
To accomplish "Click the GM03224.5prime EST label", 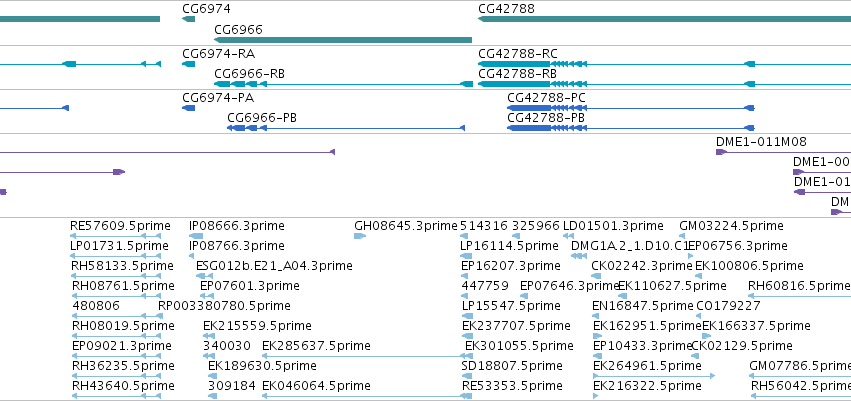I will tap(732, 226).
